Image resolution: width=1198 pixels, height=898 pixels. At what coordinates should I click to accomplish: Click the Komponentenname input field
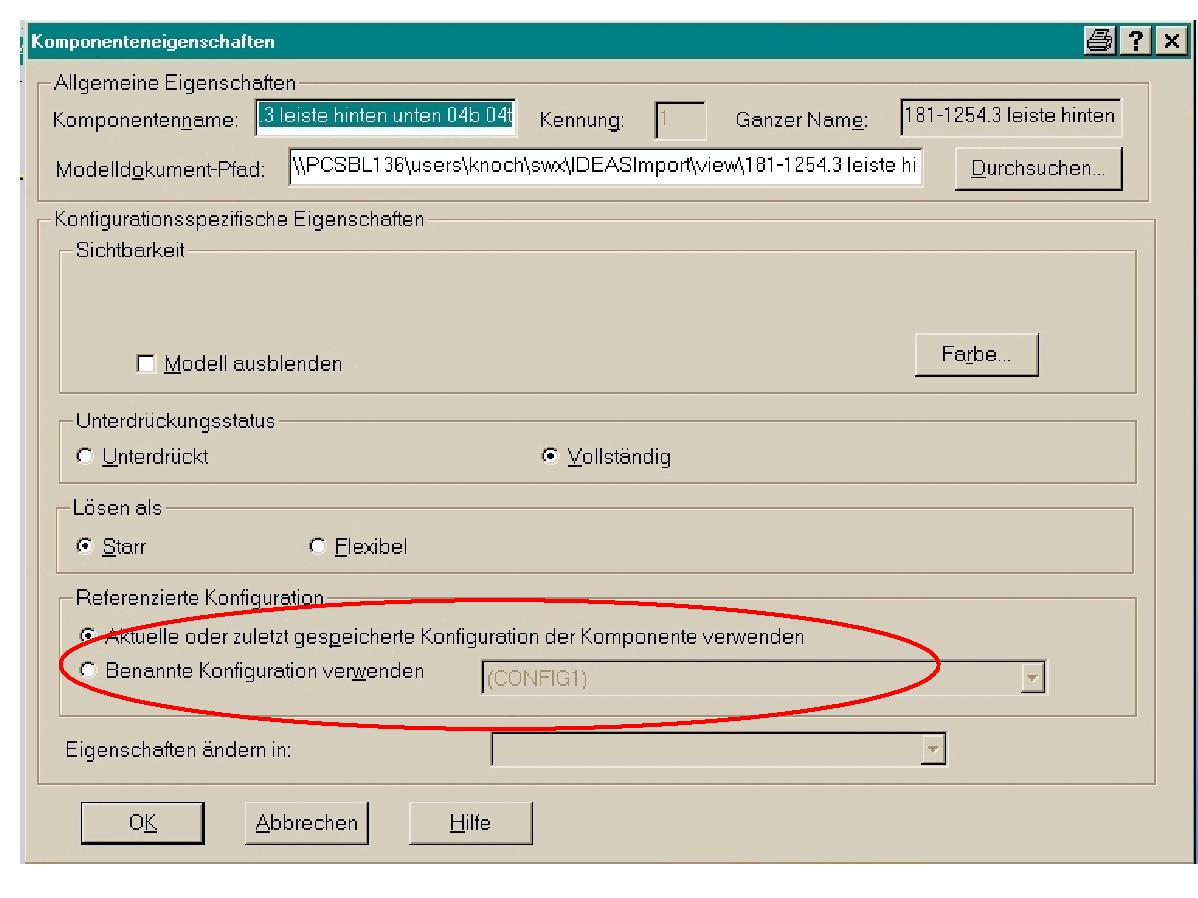386,117
